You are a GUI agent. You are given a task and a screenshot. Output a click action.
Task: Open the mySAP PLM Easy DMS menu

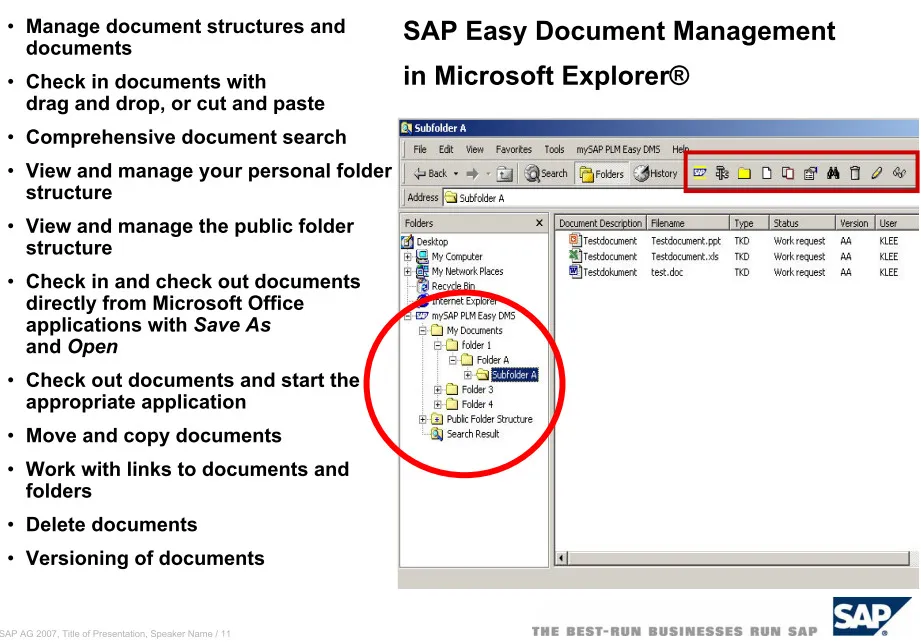618,149
